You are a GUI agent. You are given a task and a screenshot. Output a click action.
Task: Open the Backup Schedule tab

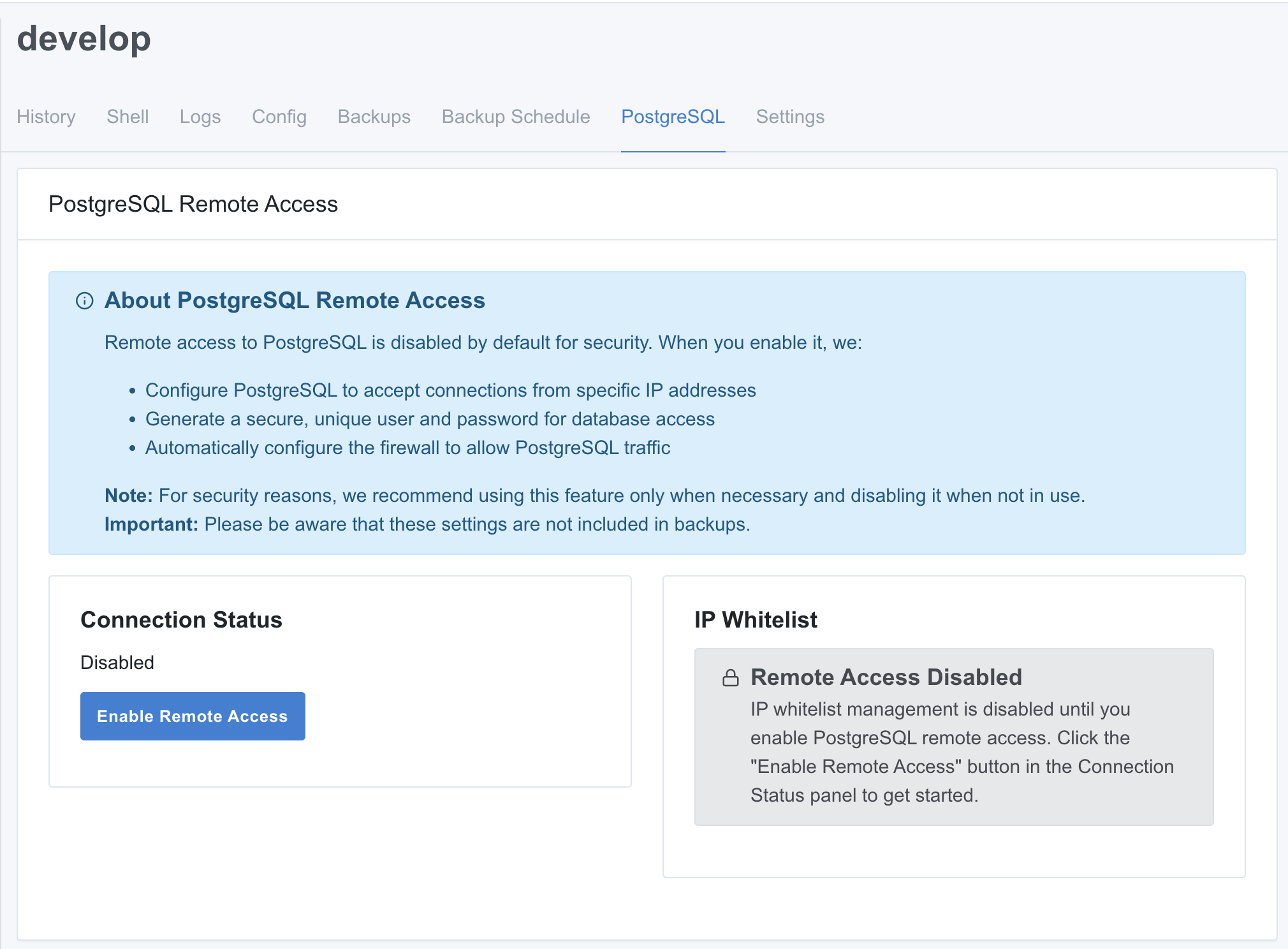515,117
